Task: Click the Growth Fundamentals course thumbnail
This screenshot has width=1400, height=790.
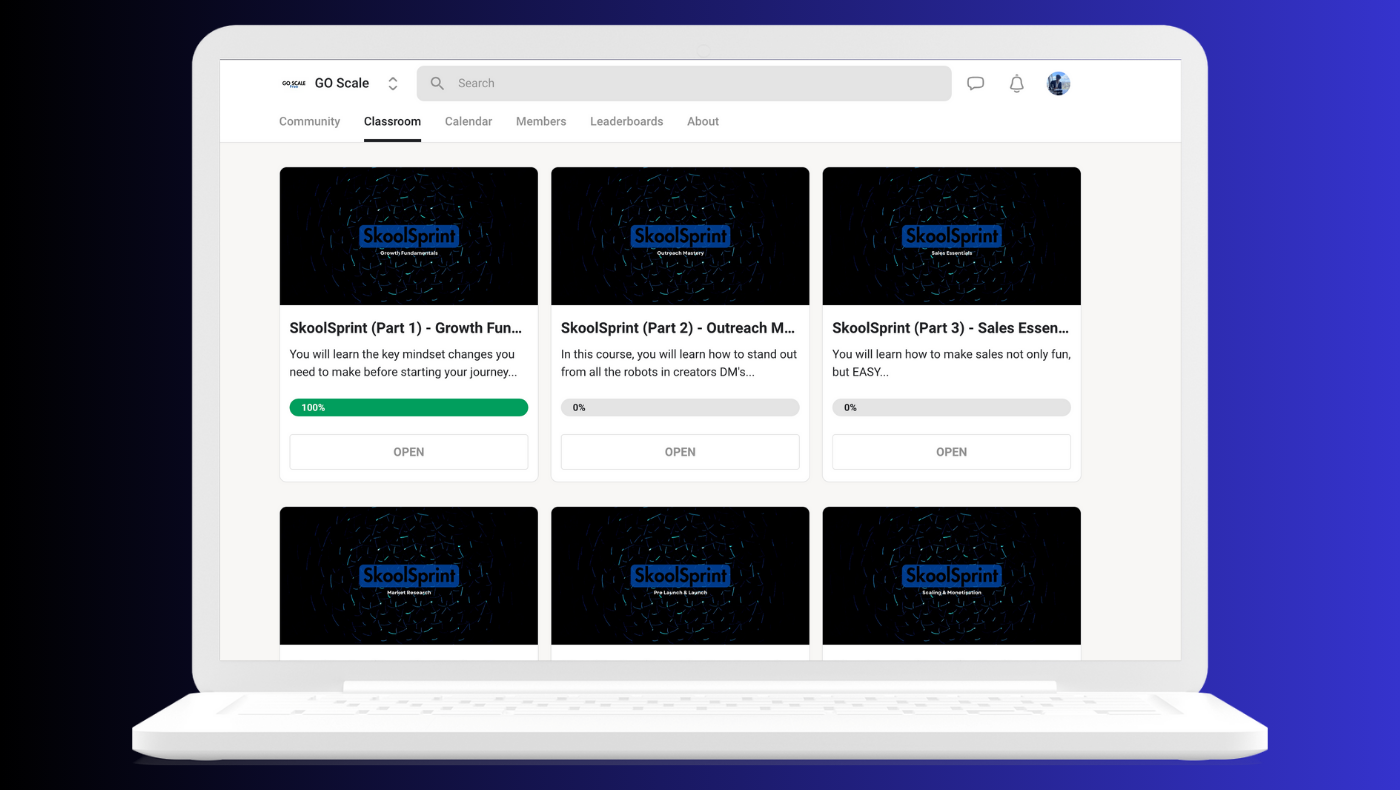Action: 409,236
